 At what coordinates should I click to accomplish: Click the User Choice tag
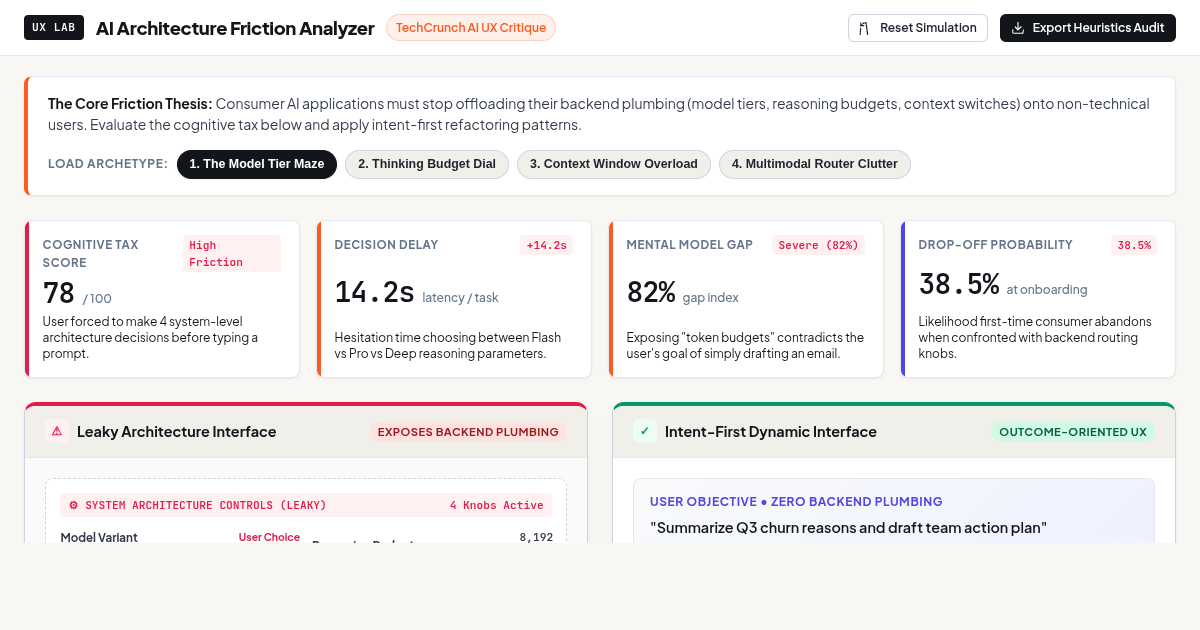269,537
